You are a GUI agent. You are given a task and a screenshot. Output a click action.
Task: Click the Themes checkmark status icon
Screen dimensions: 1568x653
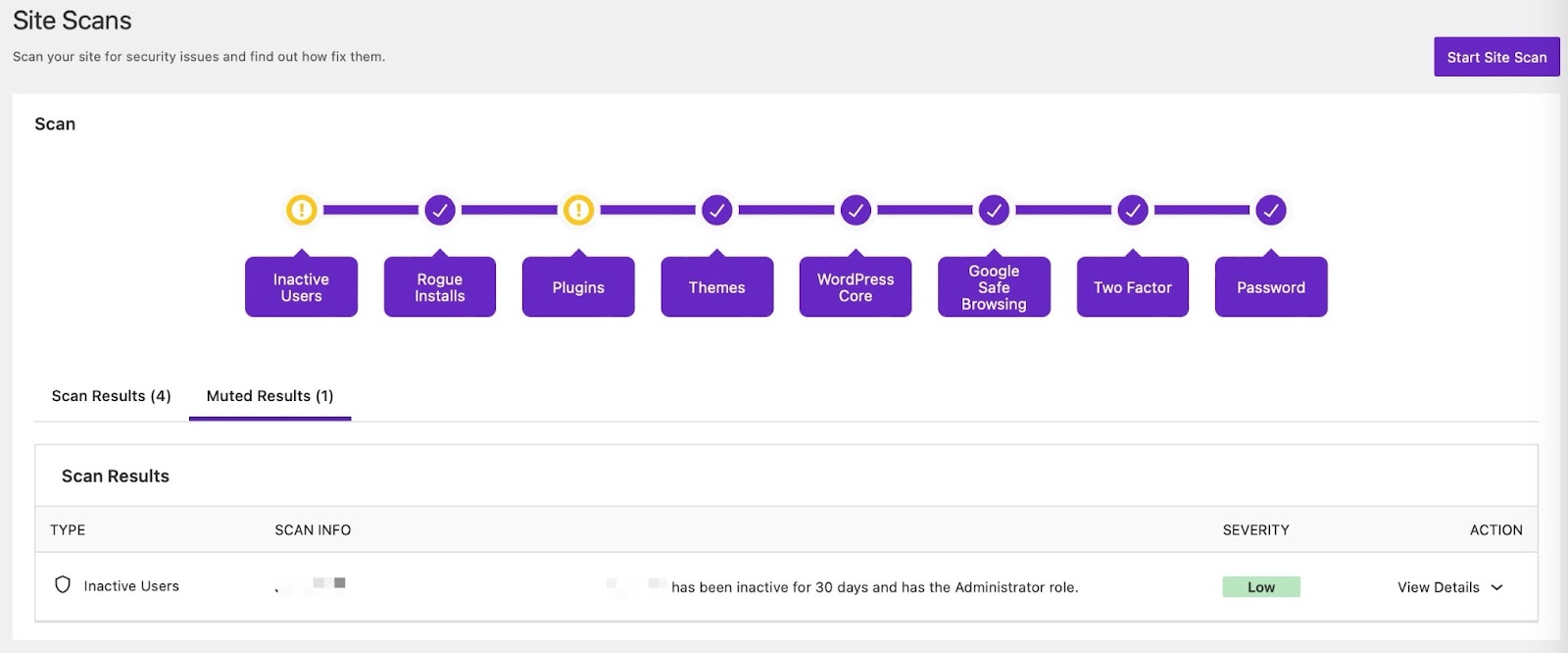point(717,210)
